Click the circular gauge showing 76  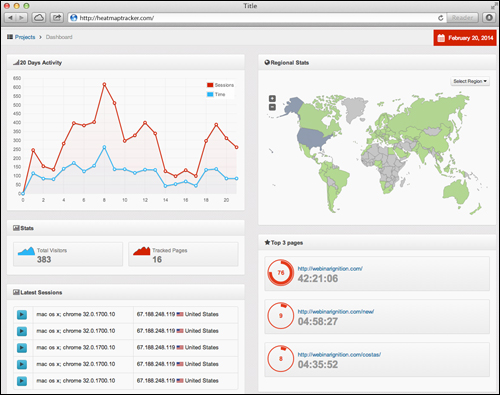(x=281, y=273)
